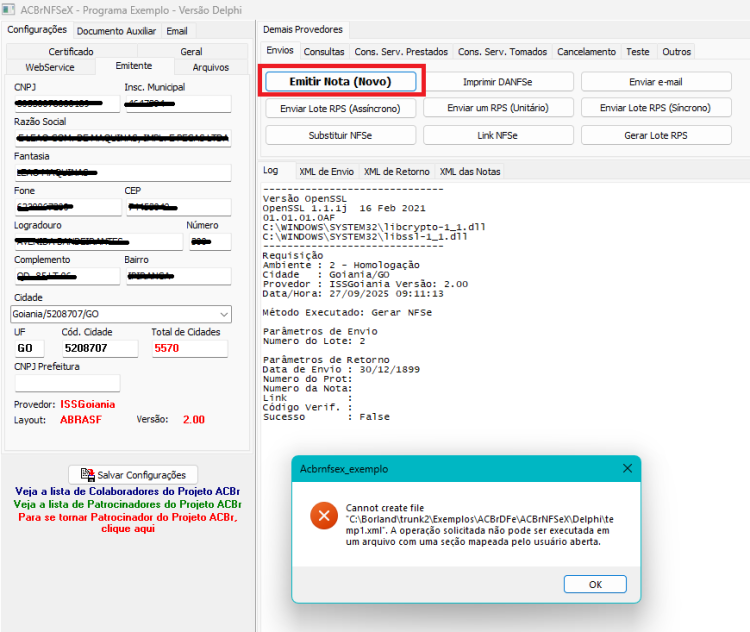Click Emitir Nota (Novo) button
Viewport: 750px width, 632px height.
[341, 81]
